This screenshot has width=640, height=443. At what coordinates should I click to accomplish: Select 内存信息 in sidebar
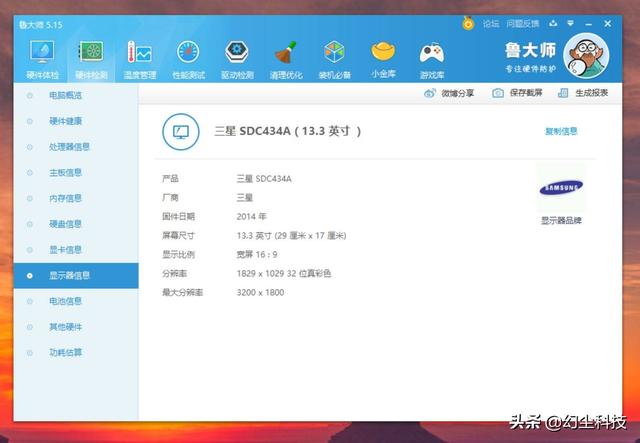(76, 198)
